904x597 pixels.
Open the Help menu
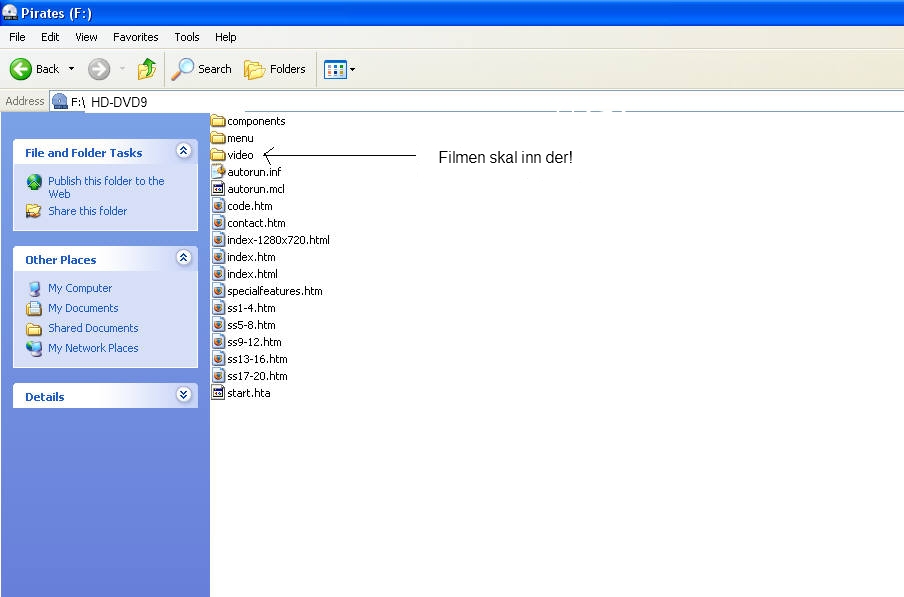click(x=225, y=37)
